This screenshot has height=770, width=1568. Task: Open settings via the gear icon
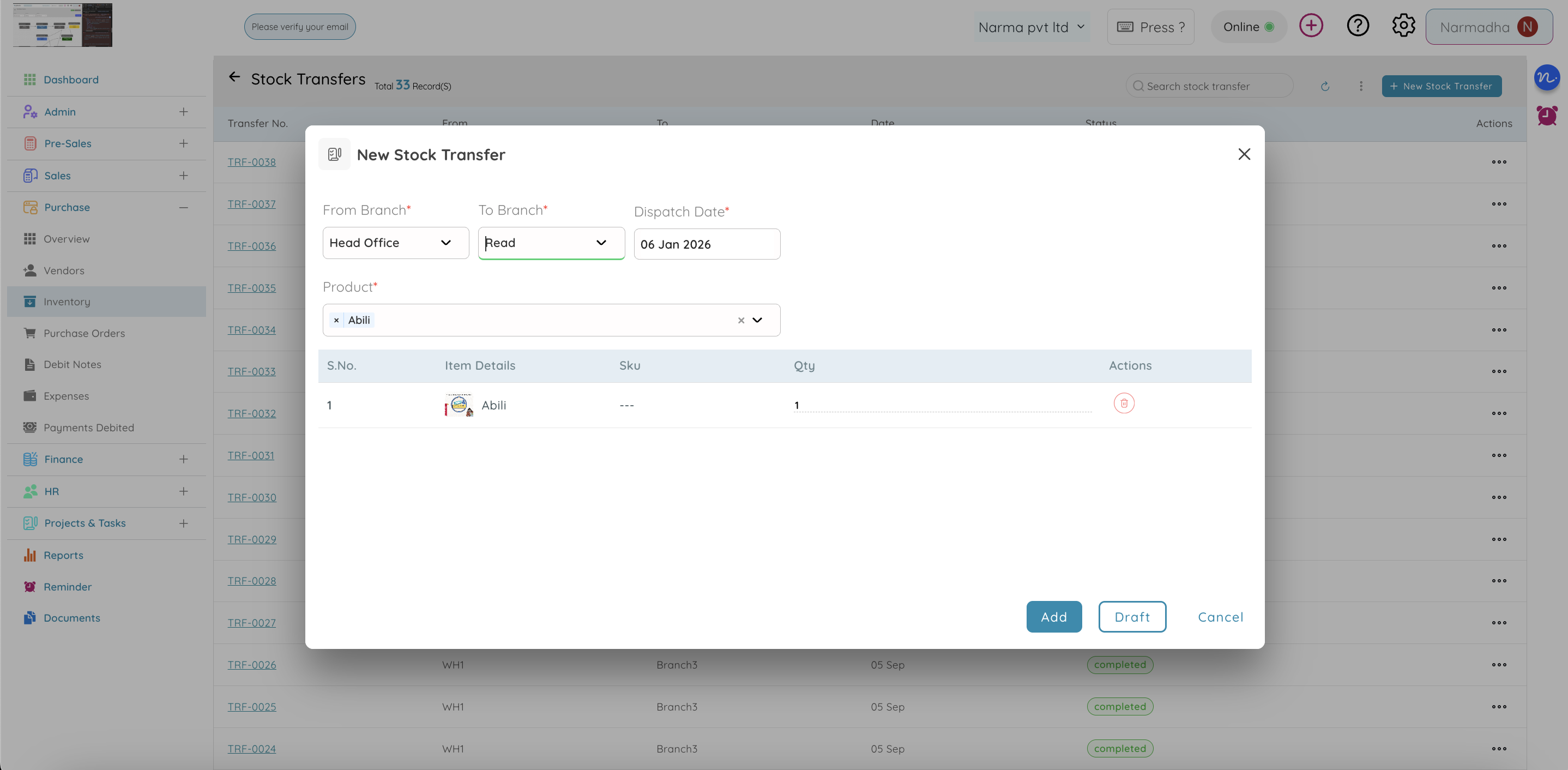[1403, 26]
